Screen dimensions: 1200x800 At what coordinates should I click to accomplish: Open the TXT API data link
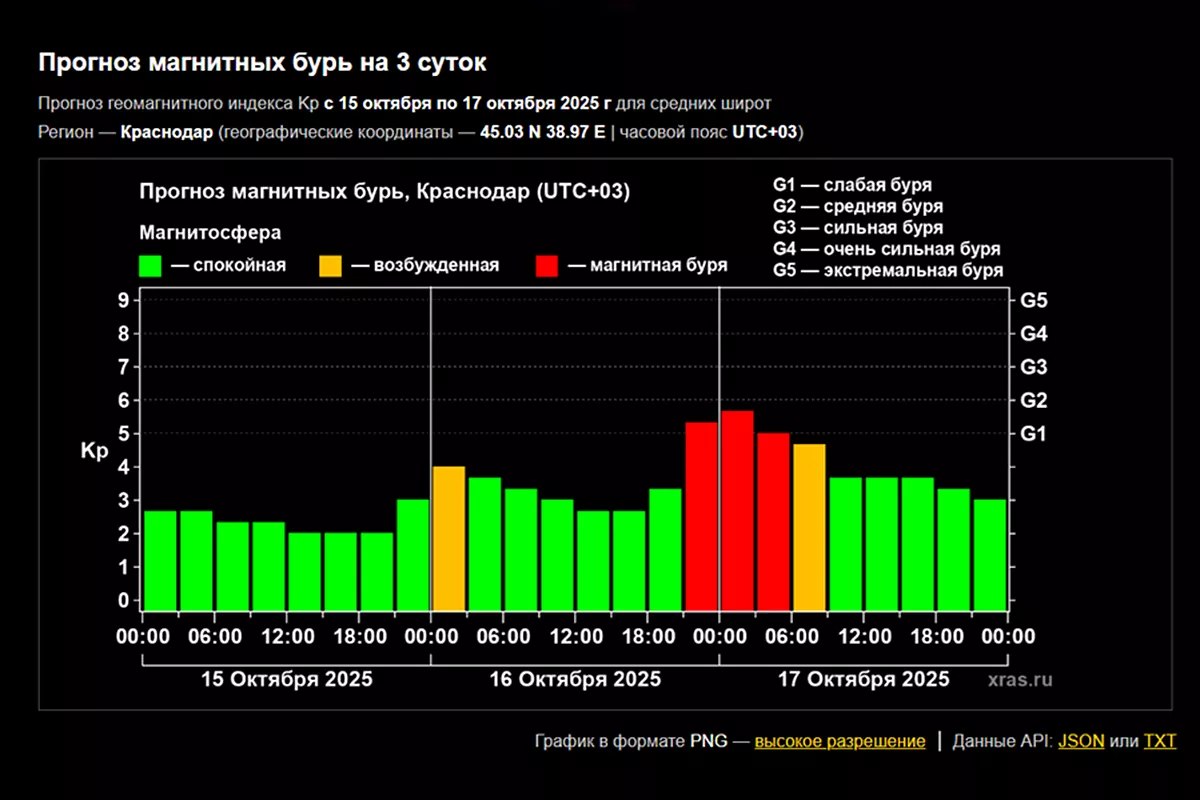pos(1160,741)
